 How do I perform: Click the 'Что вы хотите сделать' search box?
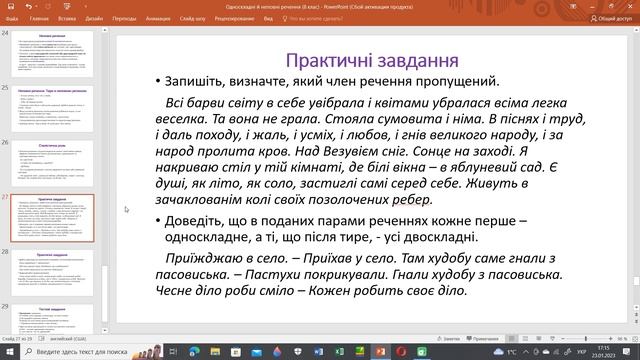pyautogui.click(x=313, y=19)
